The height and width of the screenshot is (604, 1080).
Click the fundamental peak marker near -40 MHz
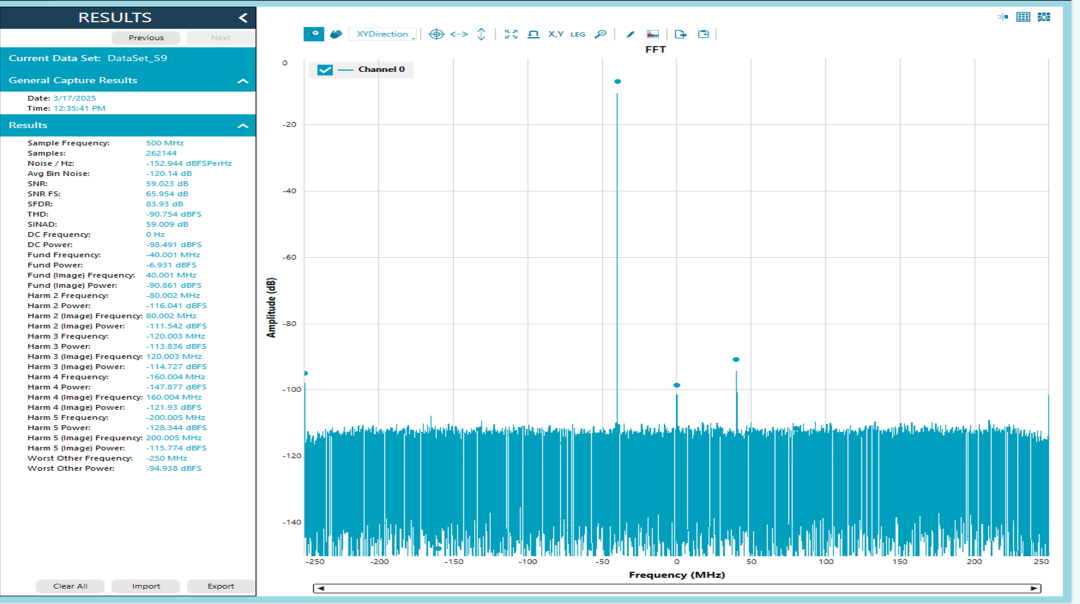click(618, 81)
